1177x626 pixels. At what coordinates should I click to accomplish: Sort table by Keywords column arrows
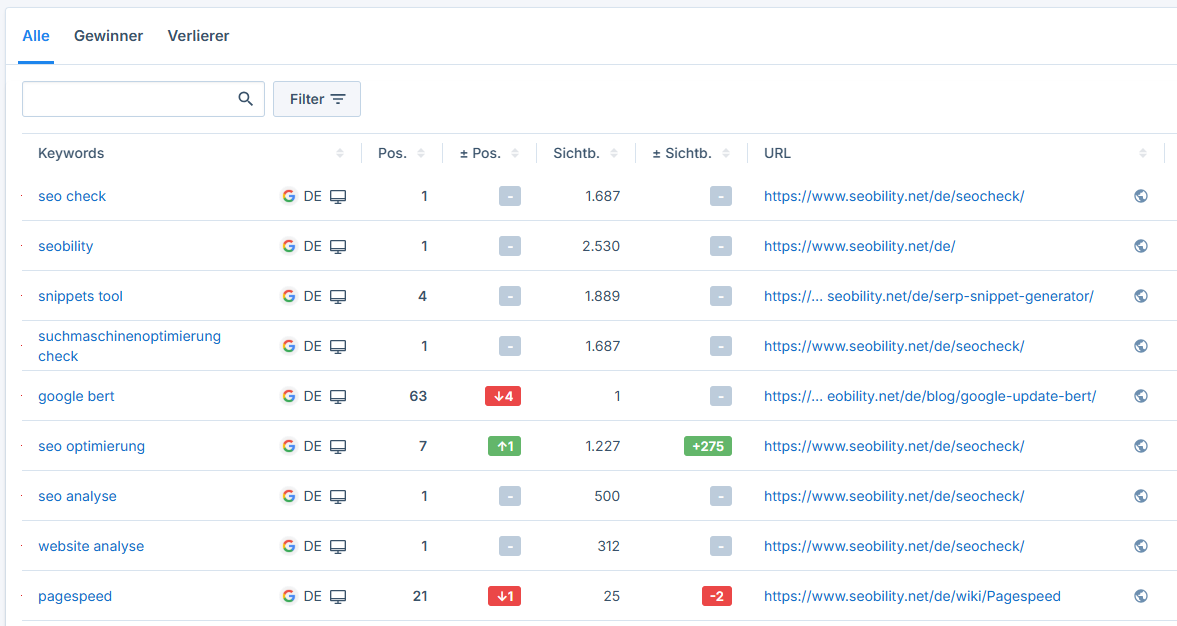pyautogui.click(x=340, y=153)
